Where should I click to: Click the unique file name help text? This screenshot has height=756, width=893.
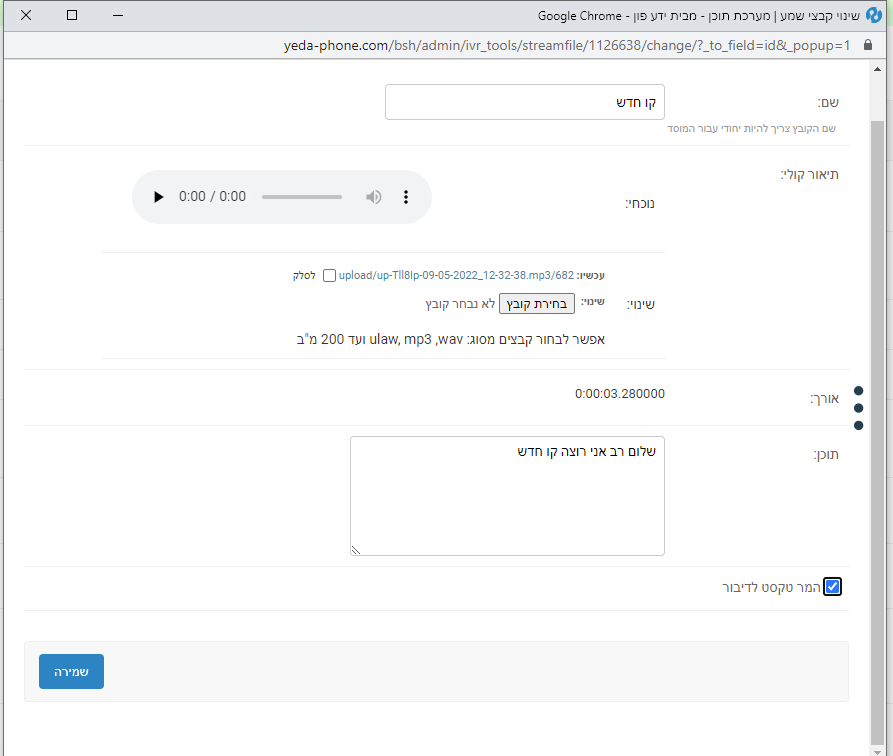pyautogui.click(x=752, y=129)
